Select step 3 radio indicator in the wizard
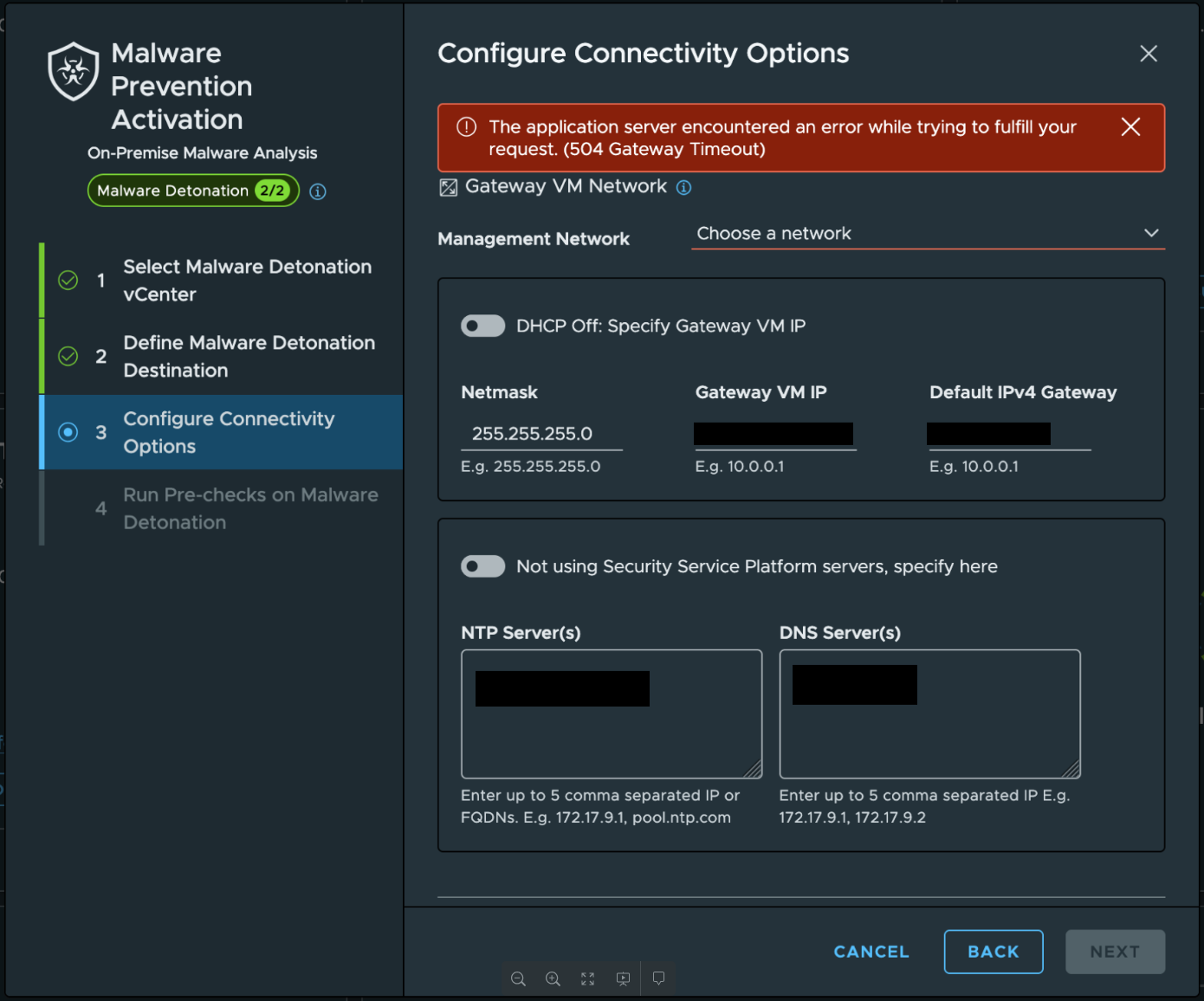The width and height of the screenshot is (1204, 1001). click(x=68, y=432)
